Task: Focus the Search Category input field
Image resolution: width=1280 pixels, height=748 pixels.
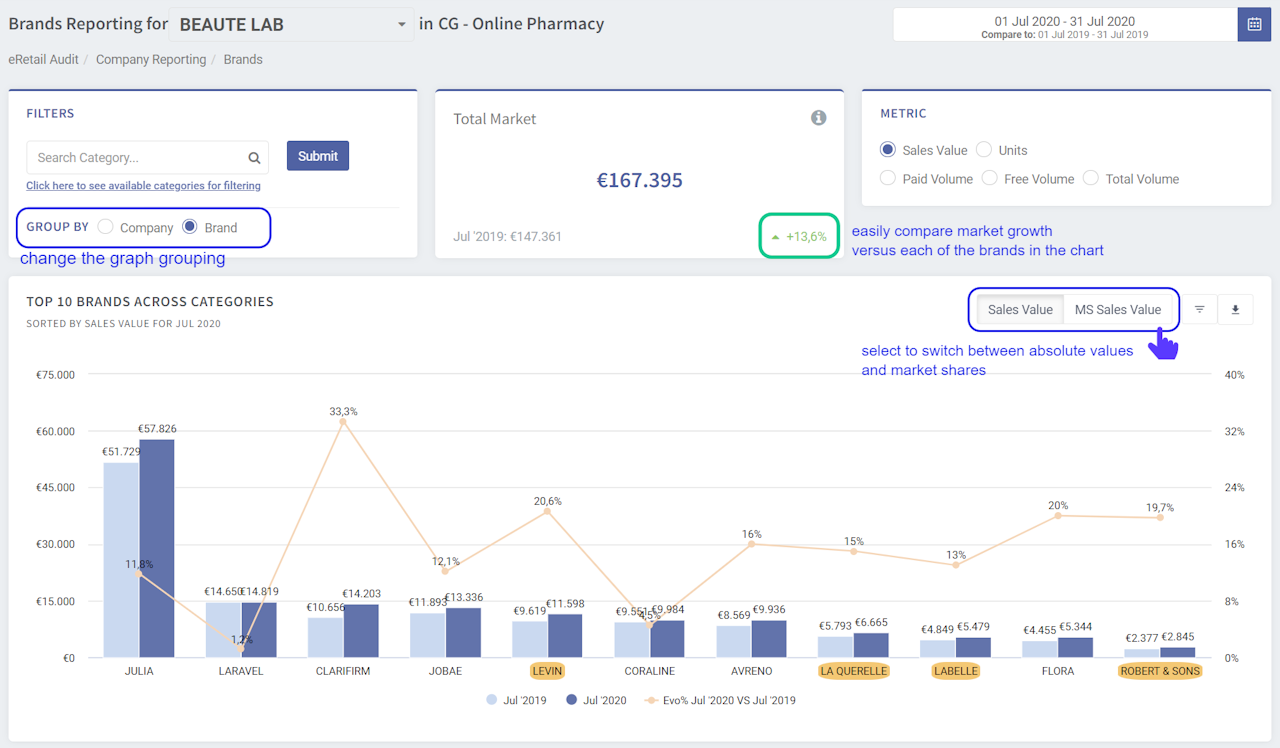Action: [x=136, y=157]
